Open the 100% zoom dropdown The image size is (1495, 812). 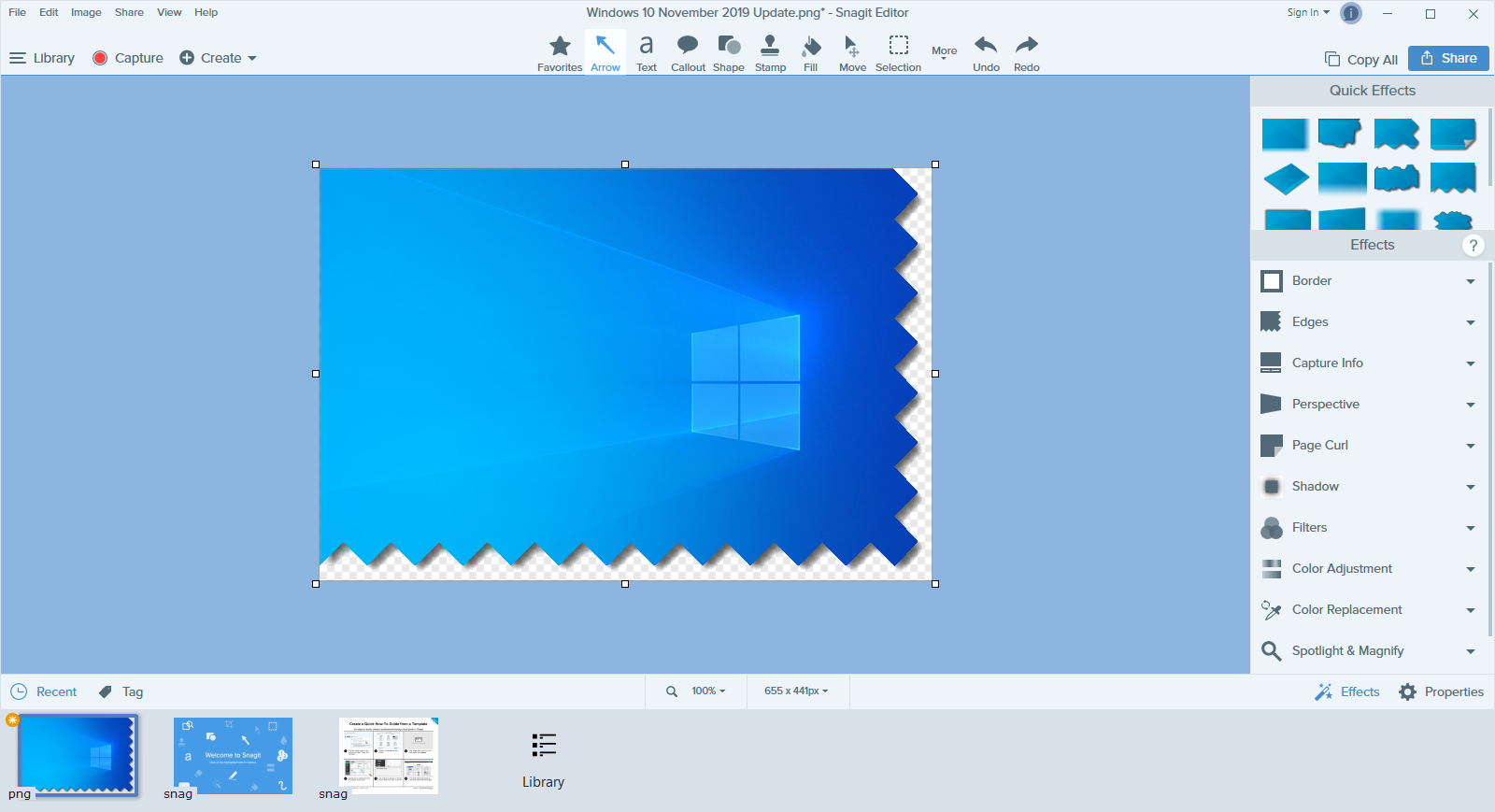[708, 691]
